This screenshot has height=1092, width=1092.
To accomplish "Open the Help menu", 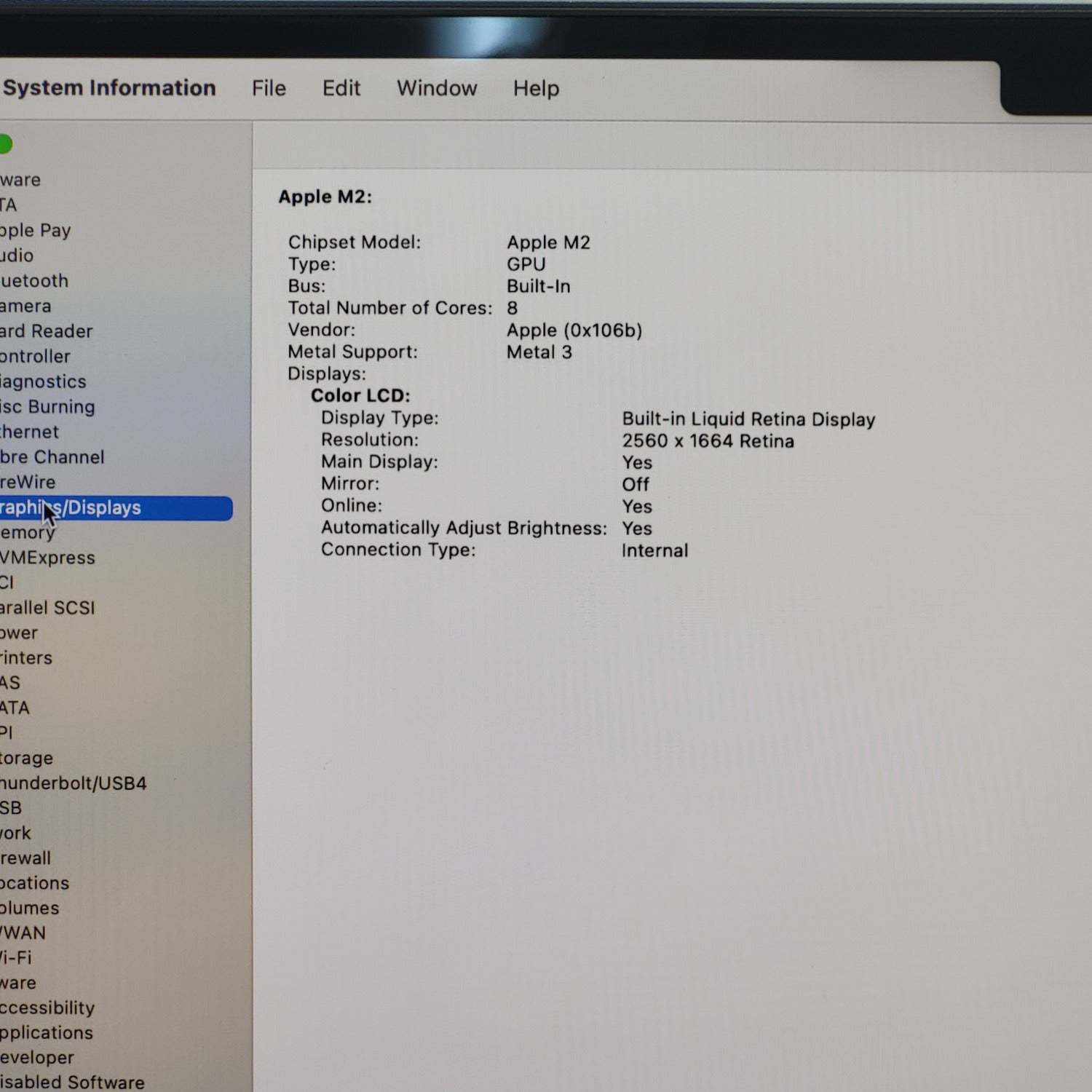I will (536, 88).
